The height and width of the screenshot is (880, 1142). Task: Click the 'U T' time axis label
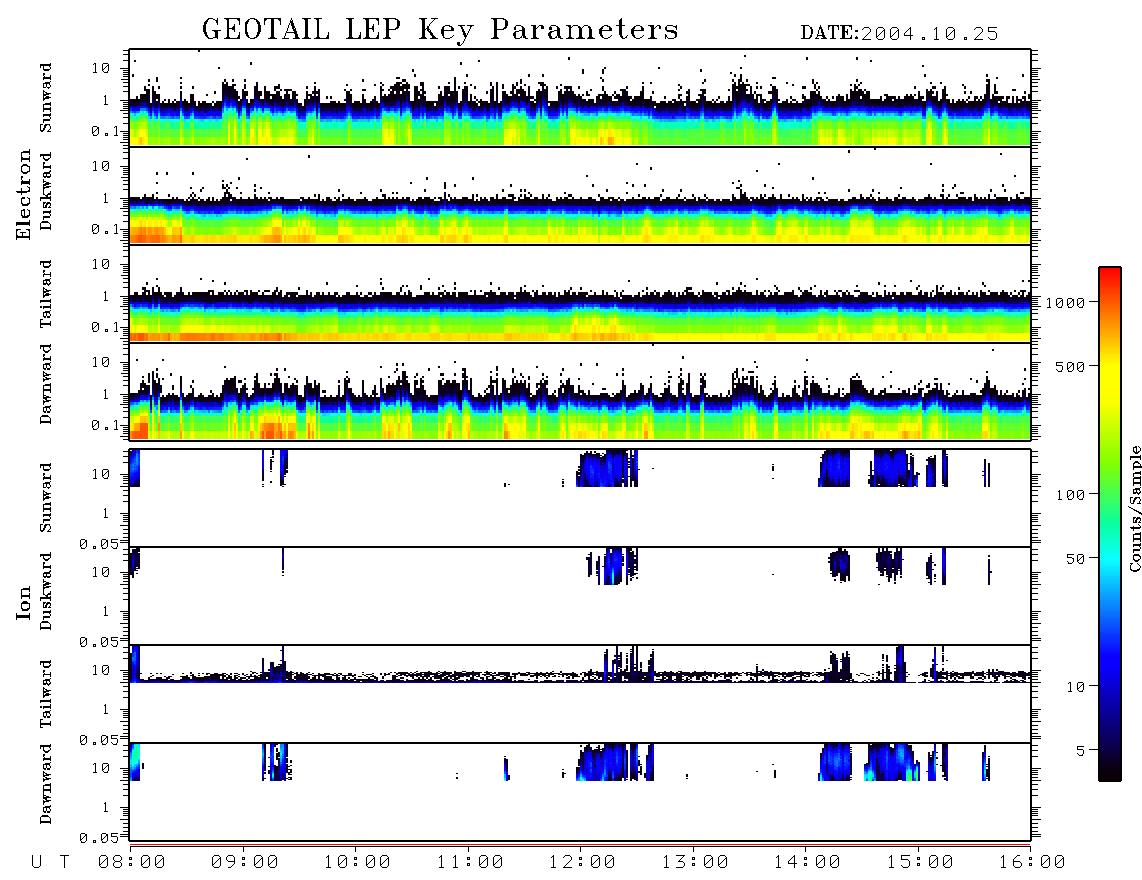coord(50,863)
